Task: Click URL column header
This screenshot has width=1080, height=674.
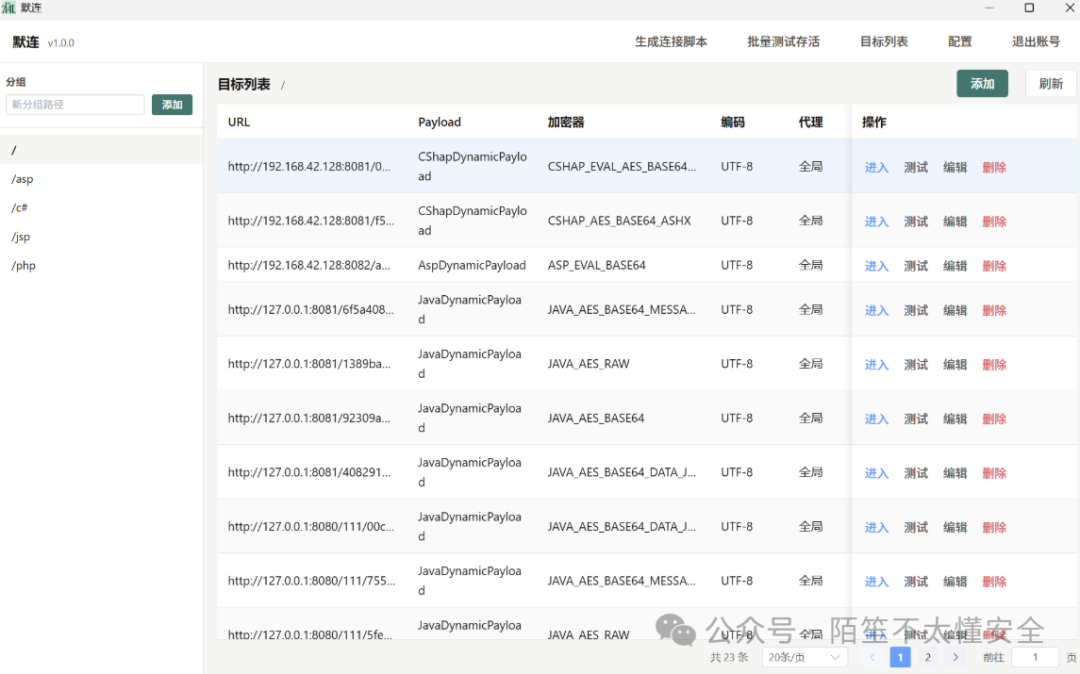Action: [239, 122]
